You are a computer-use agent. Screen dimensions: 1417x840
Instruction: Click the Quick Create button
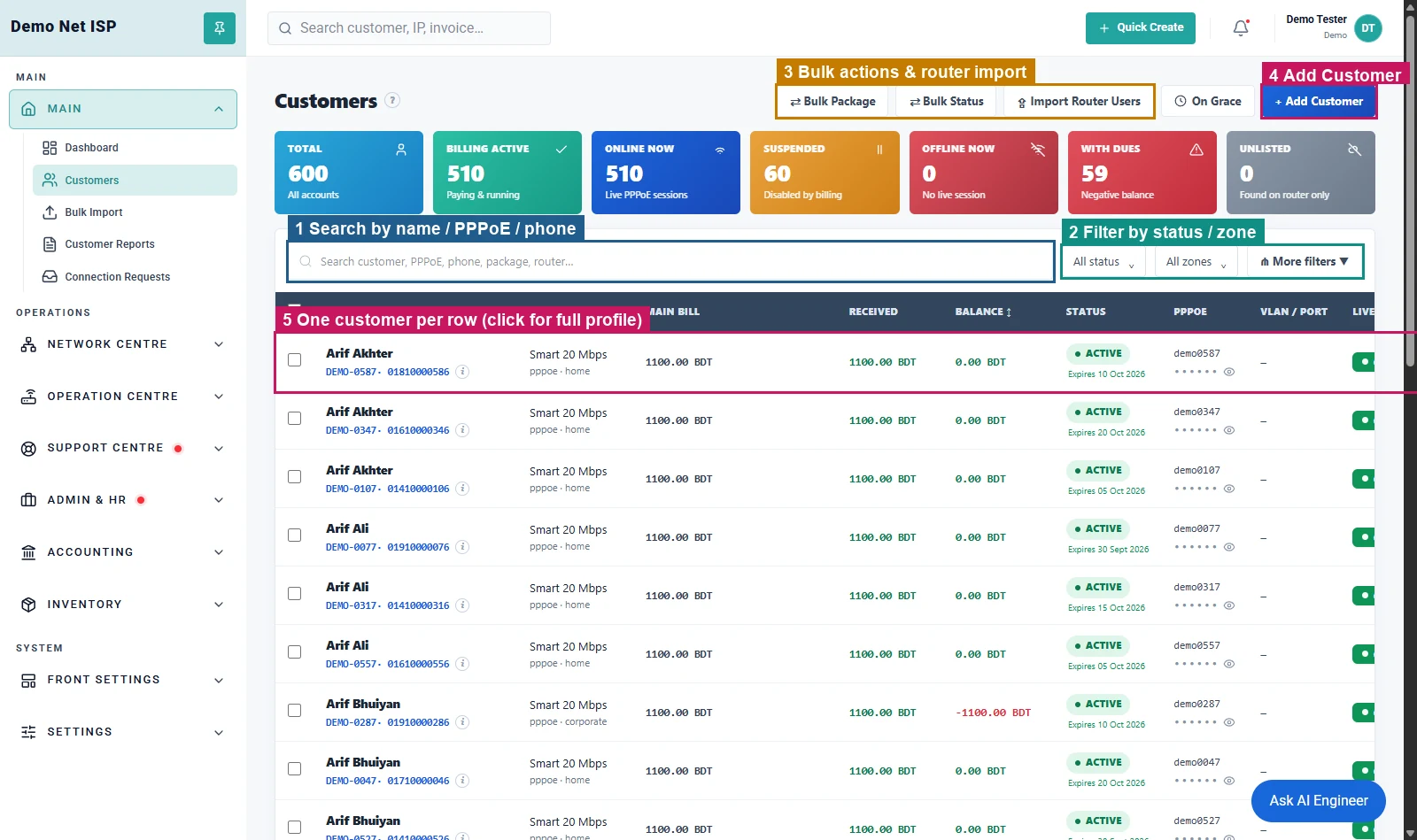(1141, 28)
